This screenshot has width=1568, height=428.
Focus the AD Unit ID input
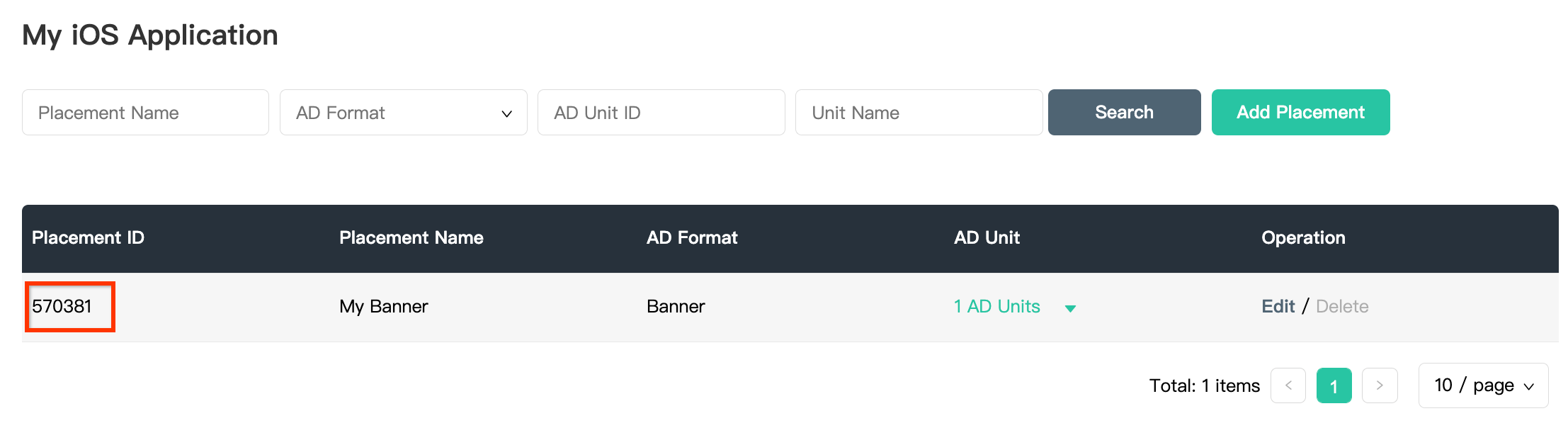click(661, 113)
